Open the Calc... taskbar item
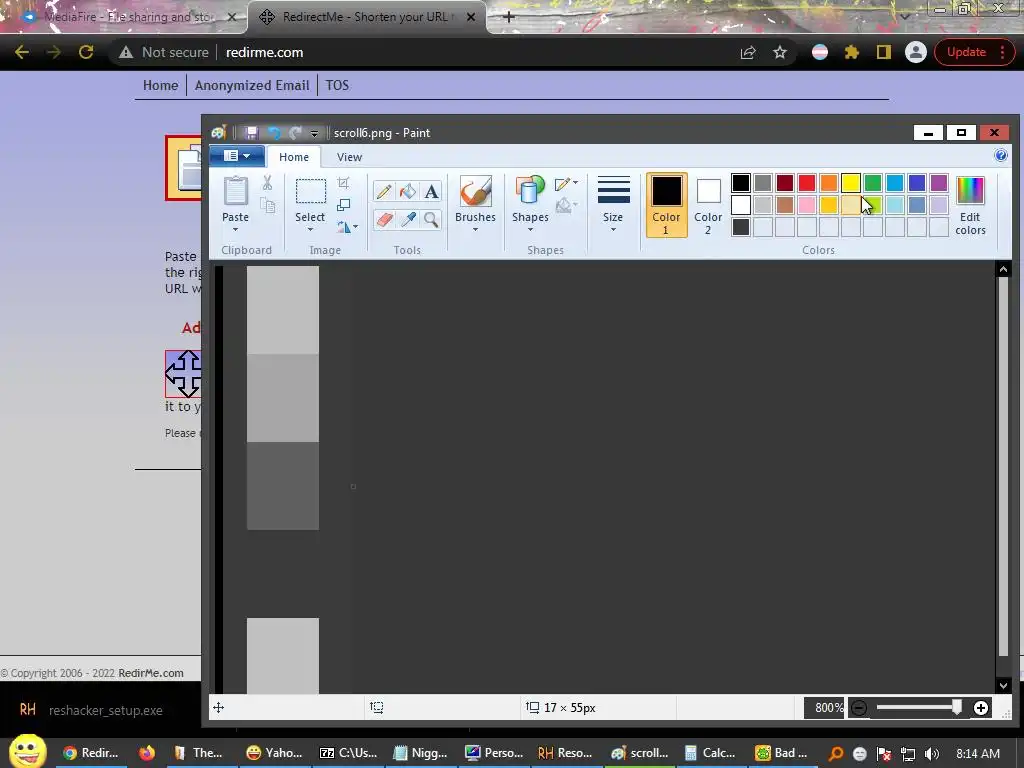The width and height of the screenshot is (1024, 768). (710, 753)
